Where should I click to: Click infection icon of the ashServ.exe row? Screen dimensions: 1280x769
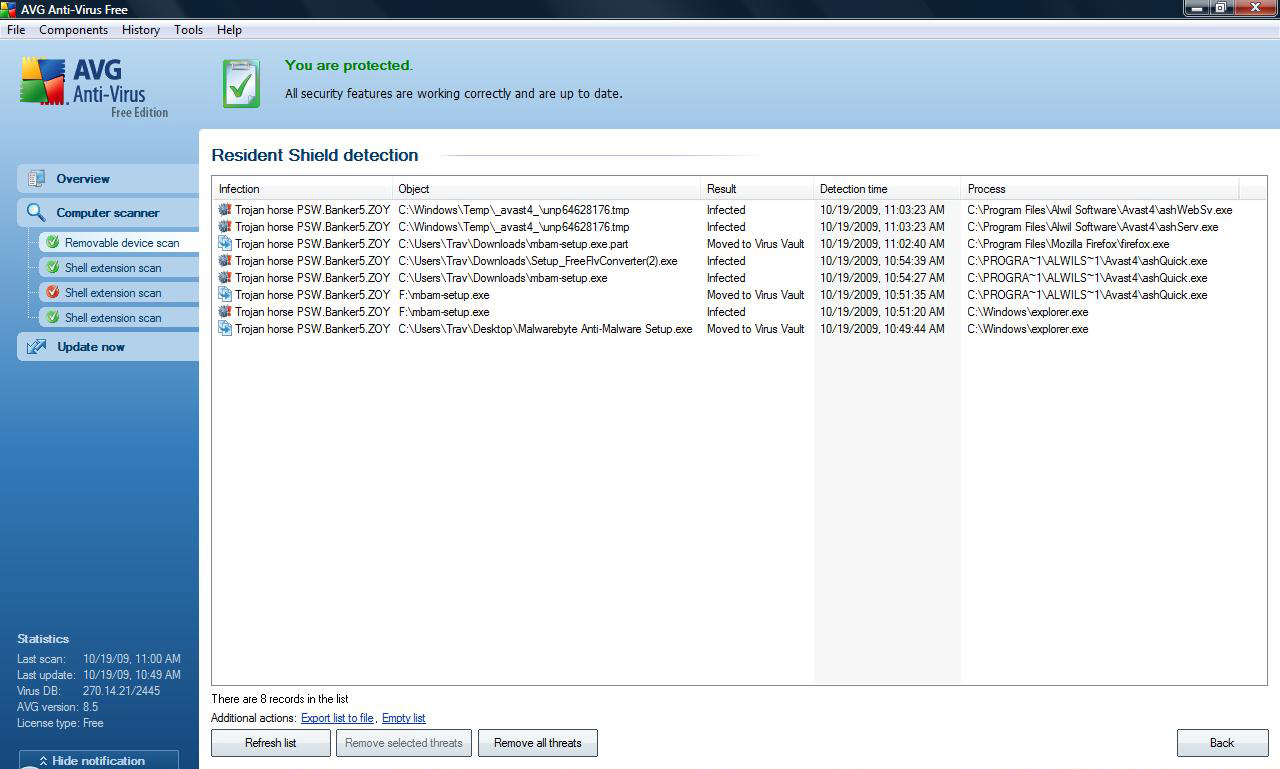point(225,227)
